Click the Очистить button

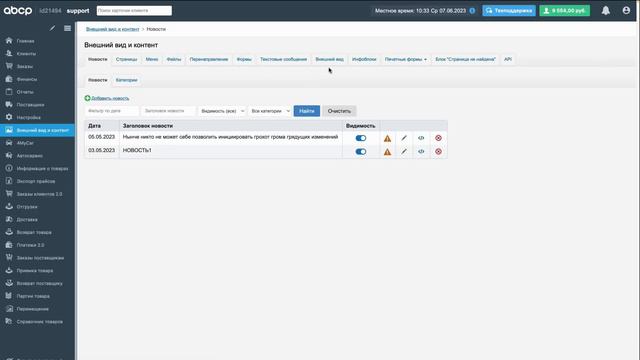point(339,111)
